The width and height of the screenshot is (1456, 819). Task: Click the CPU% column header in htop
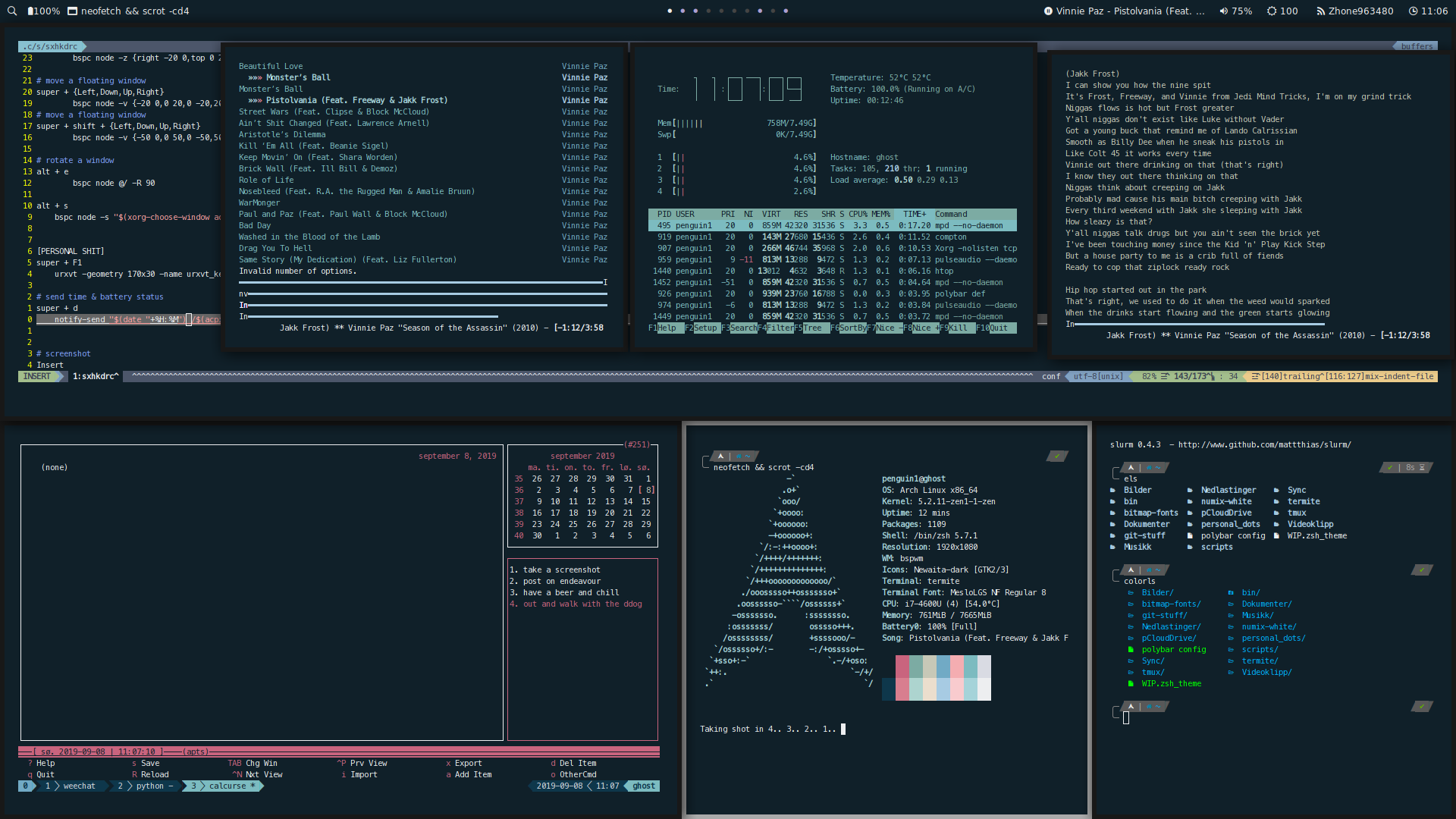pos(858,215)
